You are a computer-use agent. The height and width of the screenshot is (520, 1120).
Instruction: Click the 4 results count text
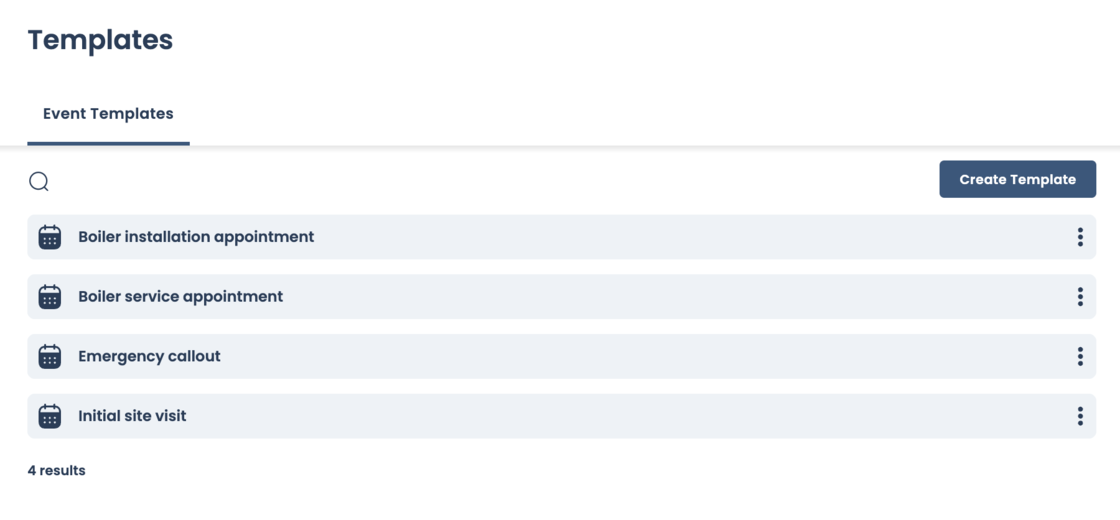pyautogui.click(x=57, y=471)
